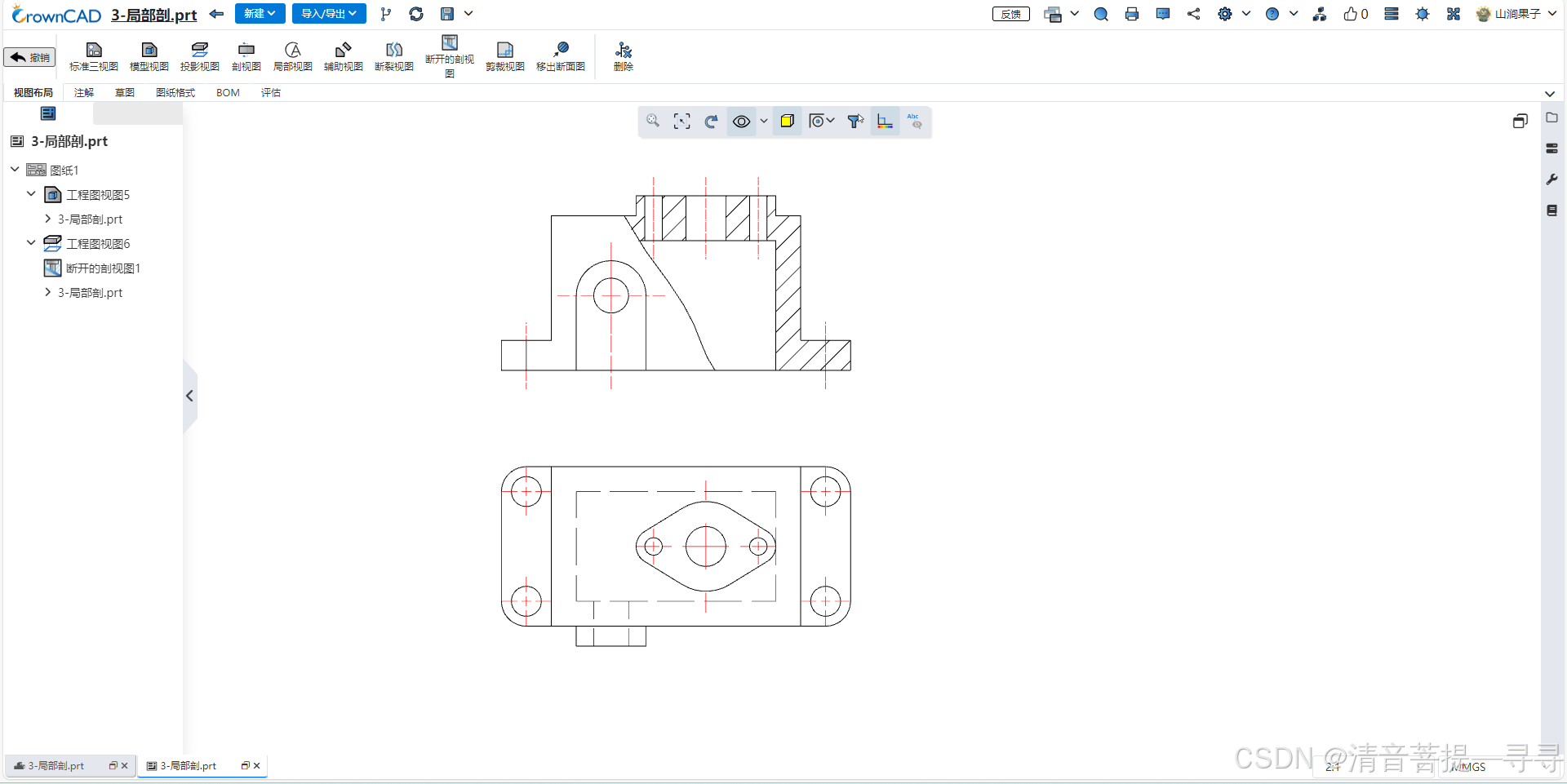1567x784 pixels.
Task: Collapse the 工程图视图5 node
Action: click(31, 194)
